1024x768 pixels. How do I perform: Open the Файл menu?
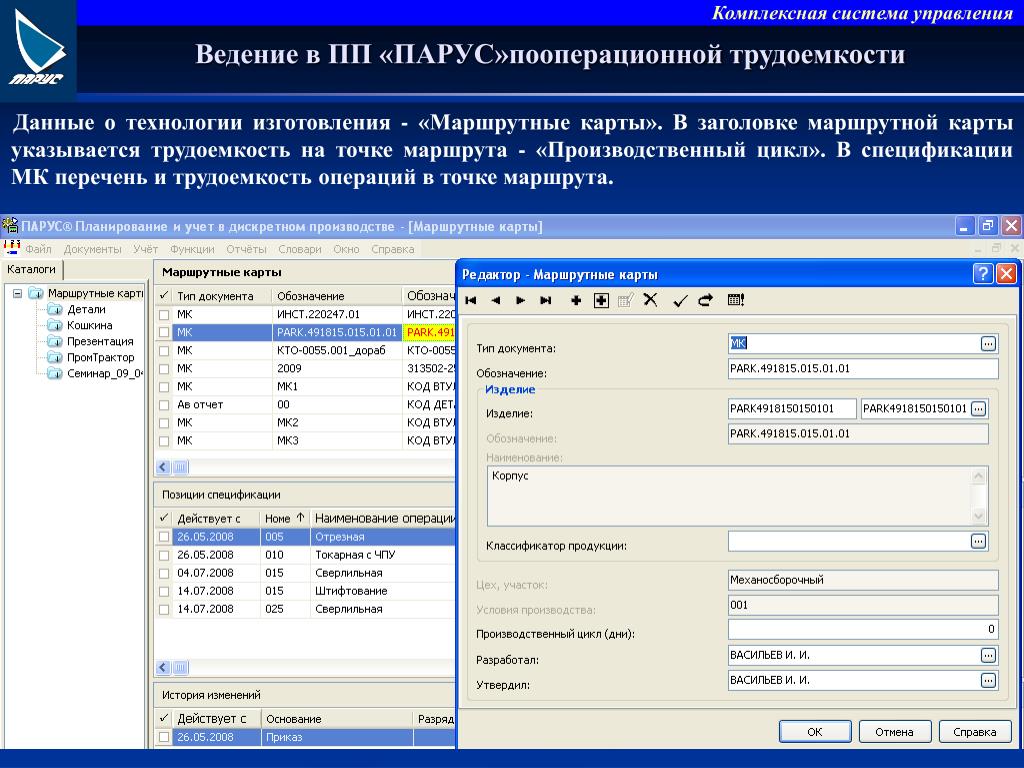(x=39, y=249)
